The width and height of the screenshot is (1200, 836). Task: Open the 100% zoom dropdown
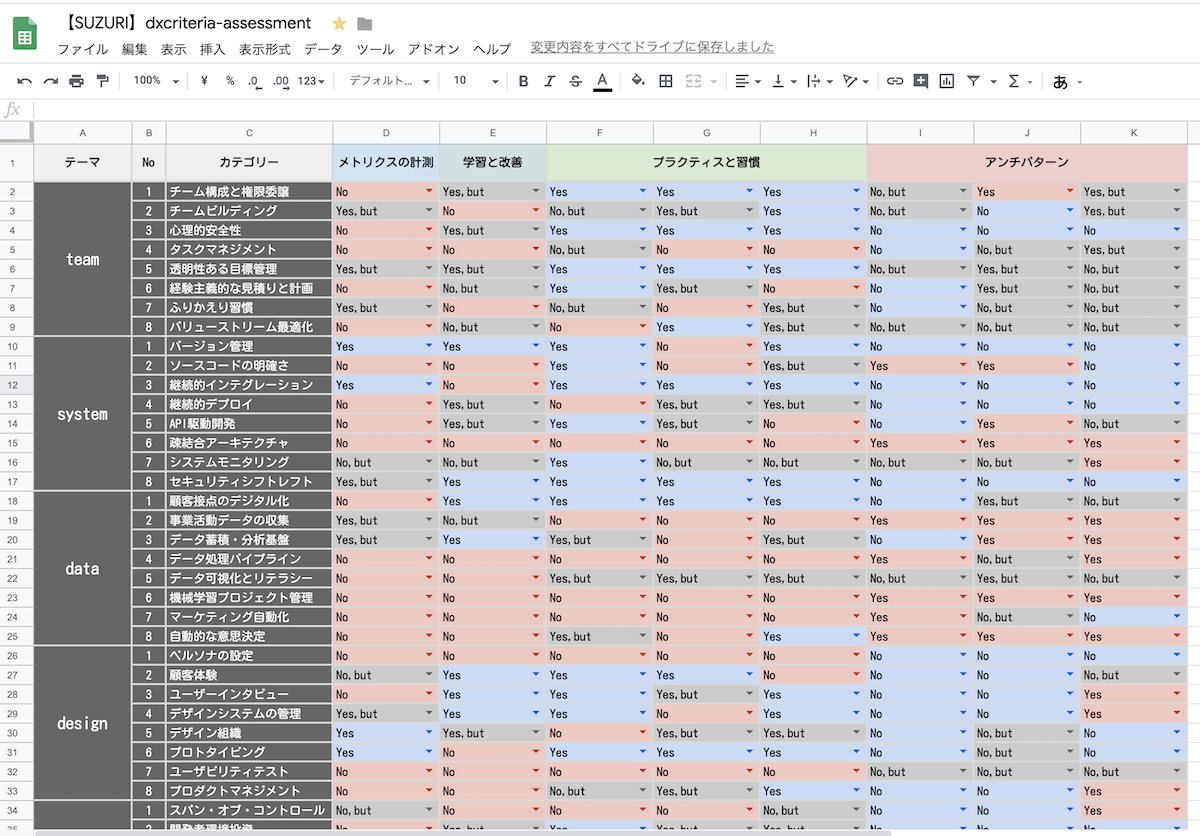pyautogui.click(x=156, y=81)
